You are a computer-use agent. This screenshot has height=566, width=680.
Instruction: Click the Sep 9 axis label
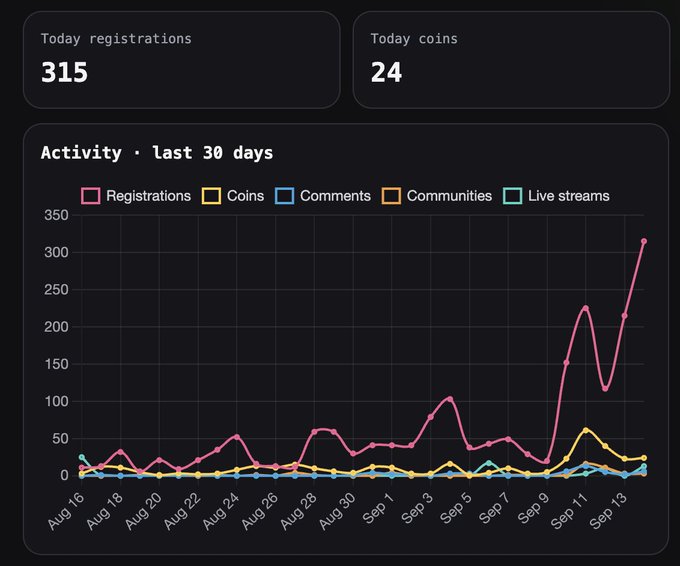click(x=533, y=508)
